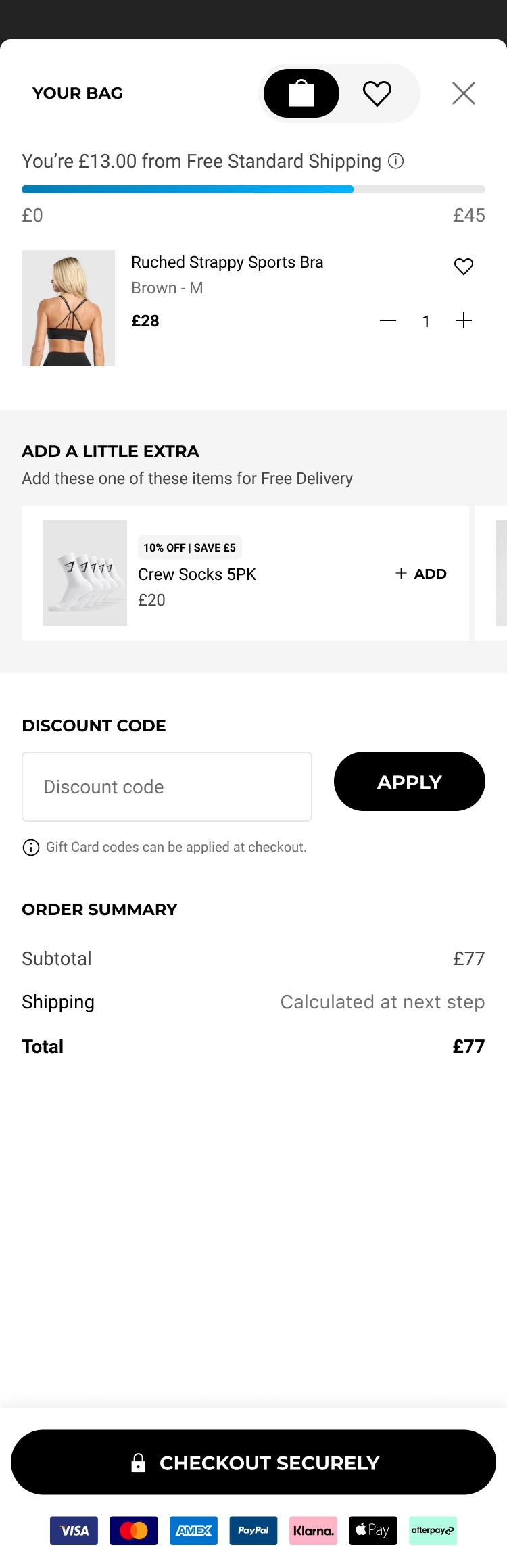Decrease sports bra quantity with minus
507x1568 pixels.
pos(388,321)
